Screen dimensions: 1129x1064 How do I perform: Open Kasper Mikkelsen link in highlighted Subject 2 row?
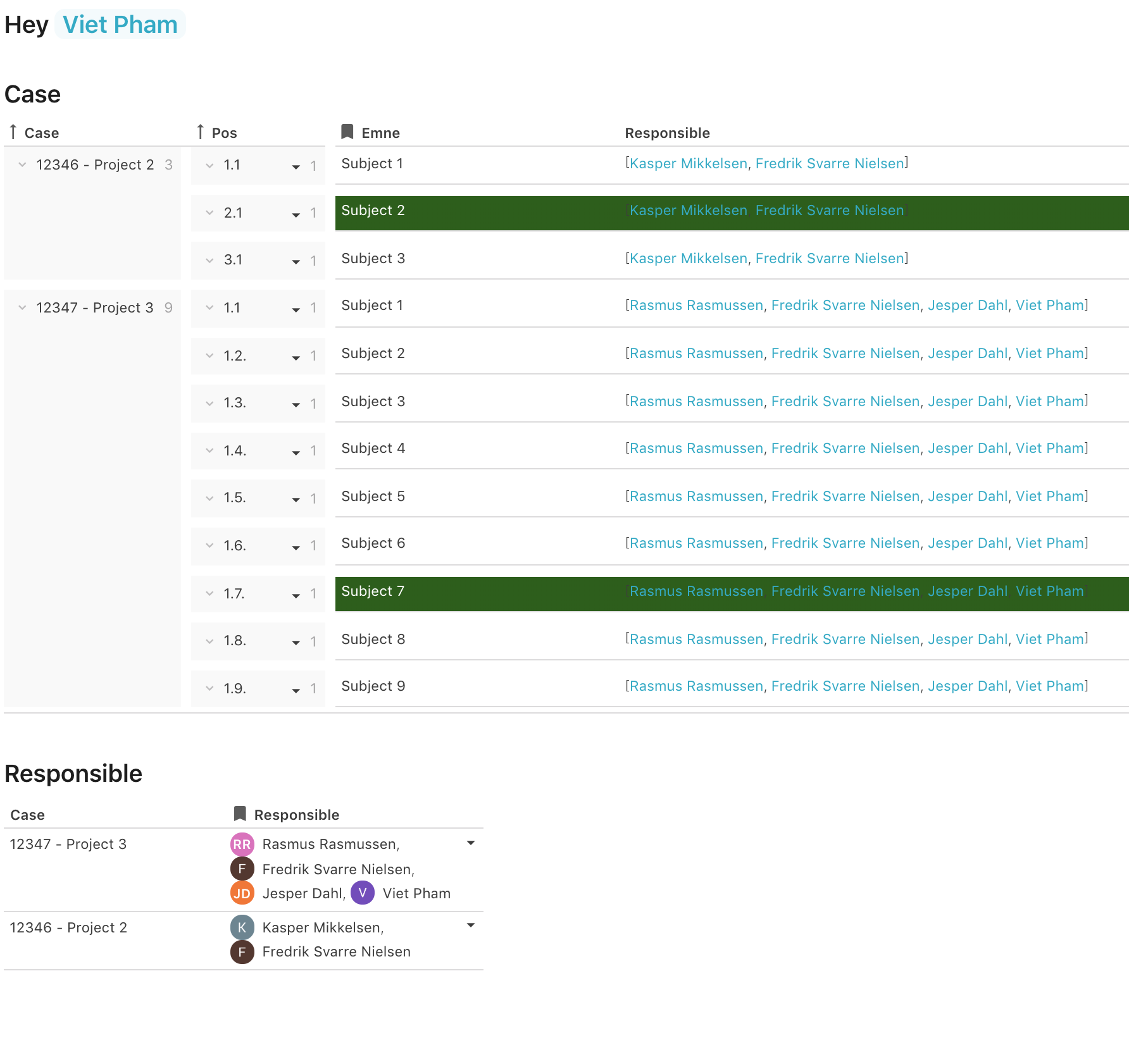[689, 211]
